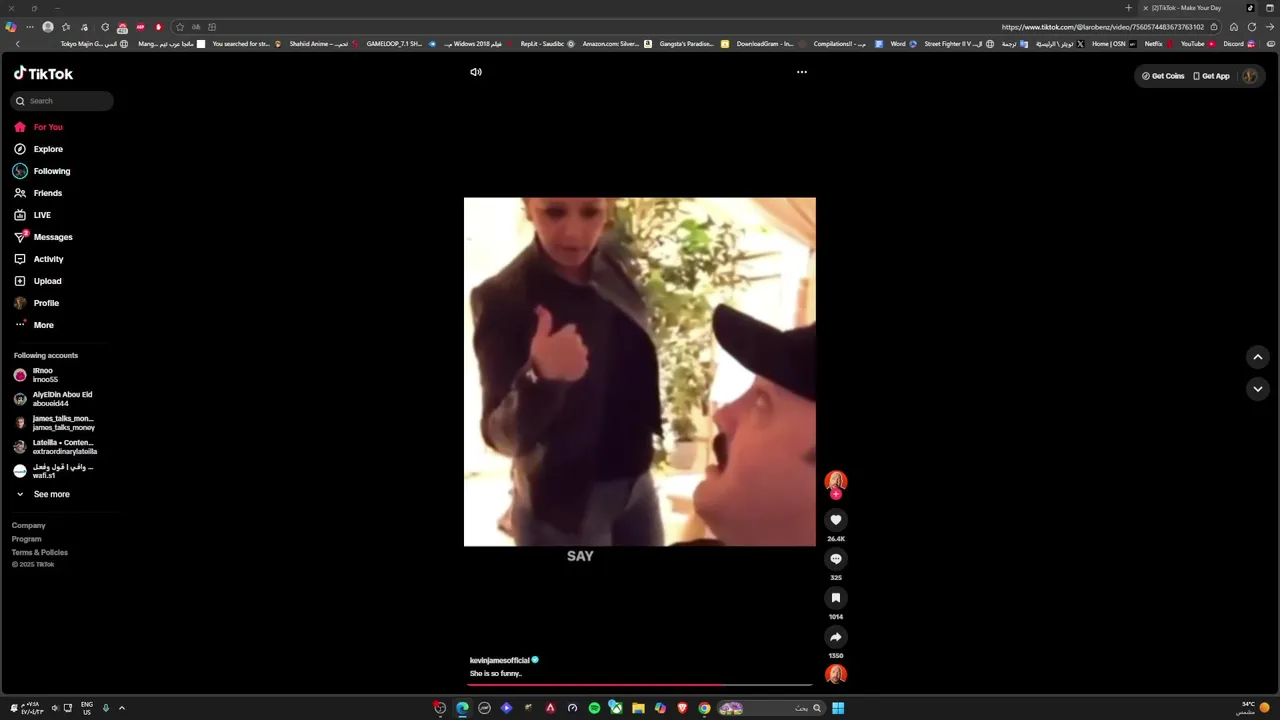This screenshot has width=1280, height=720.
Task: Open the profile avatar at top right
Action: (1250, 76)
